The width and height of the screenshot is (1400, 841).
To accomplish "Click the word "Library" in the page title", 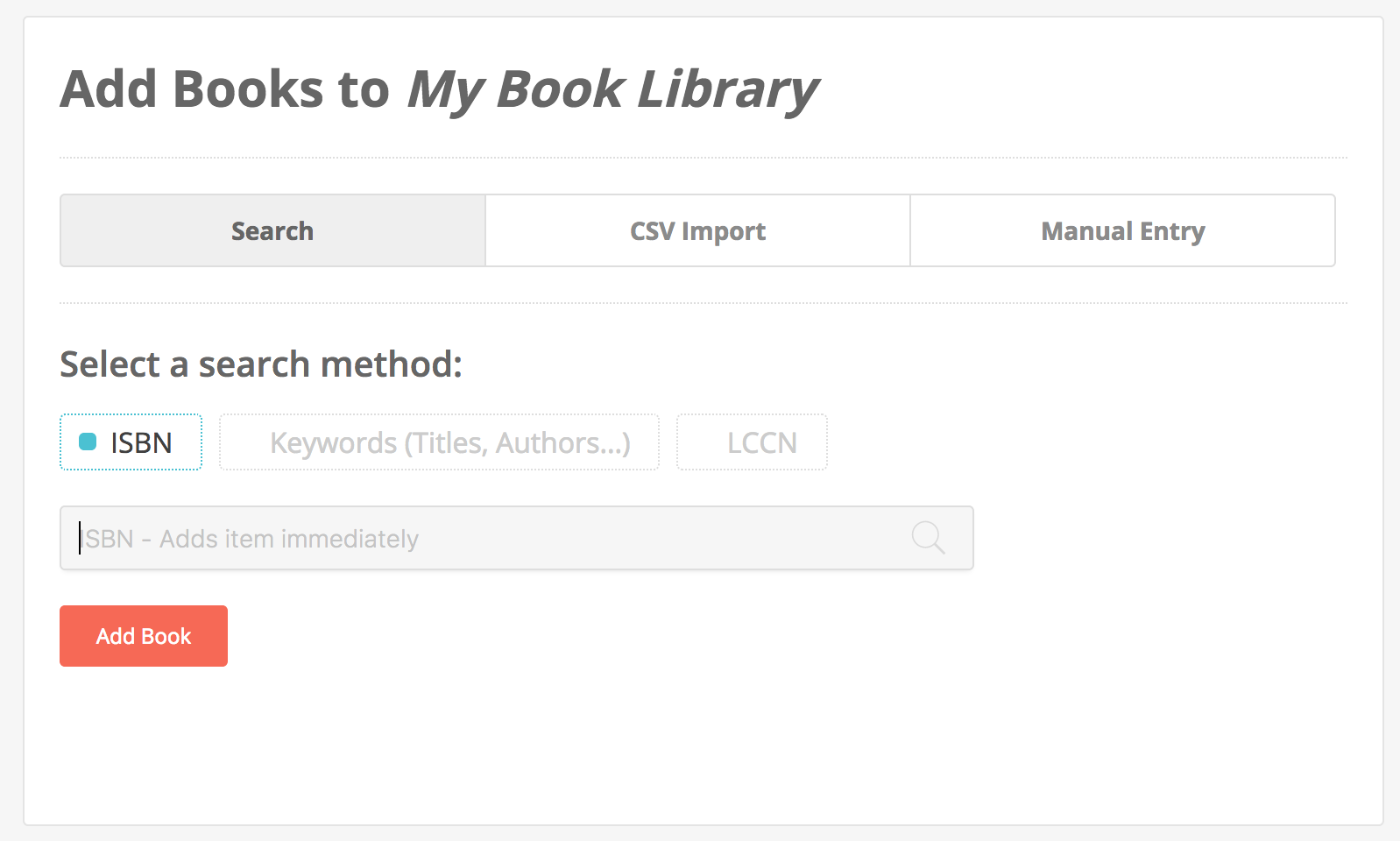I will (x=727, y=89).
